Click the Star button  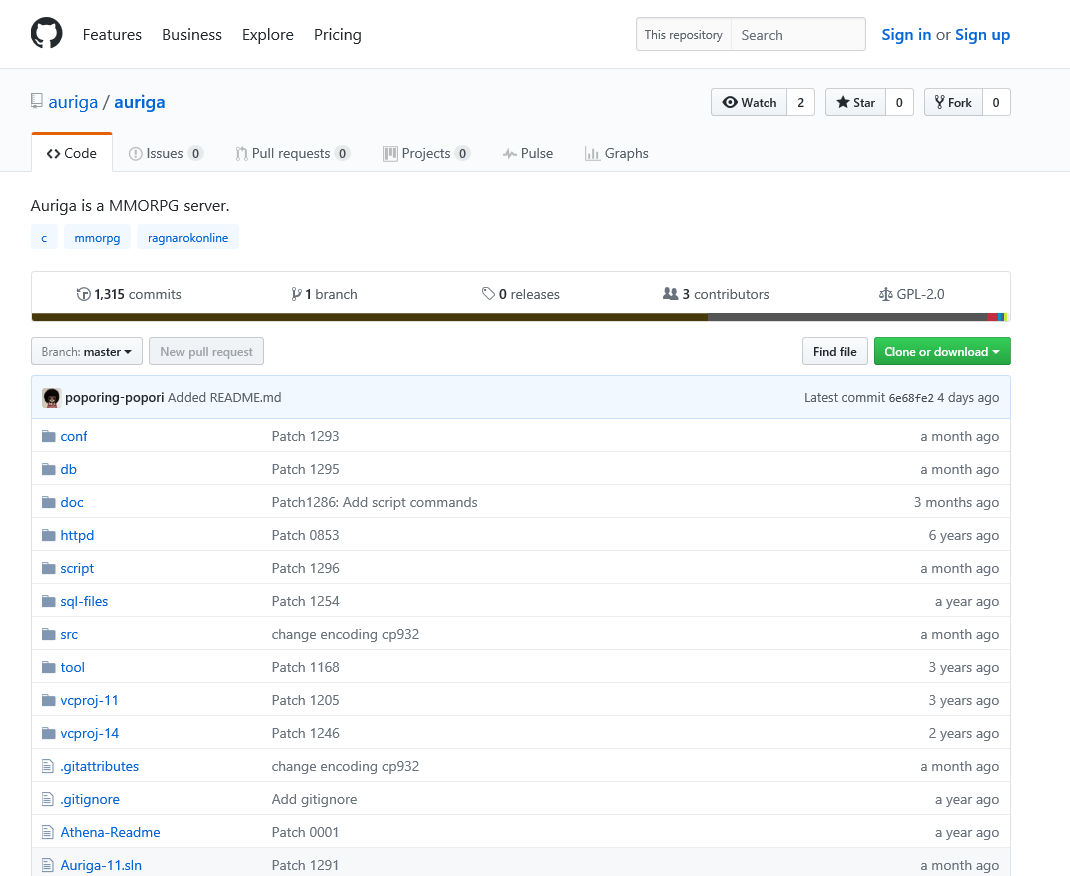(856, 102)
